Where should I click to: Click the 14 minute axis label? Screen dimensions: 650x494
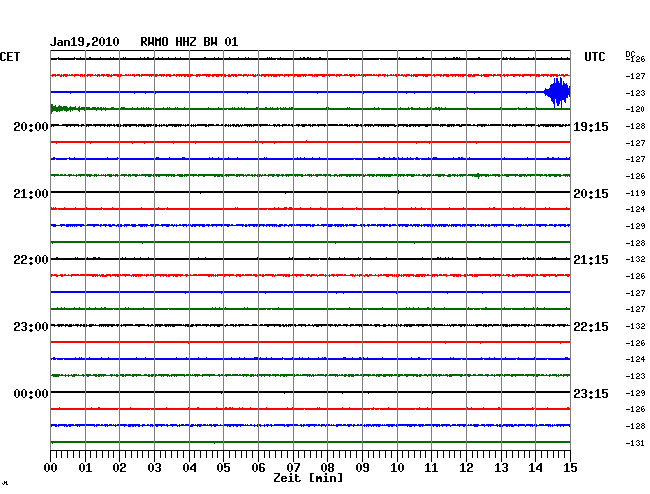tap(535, 468)
